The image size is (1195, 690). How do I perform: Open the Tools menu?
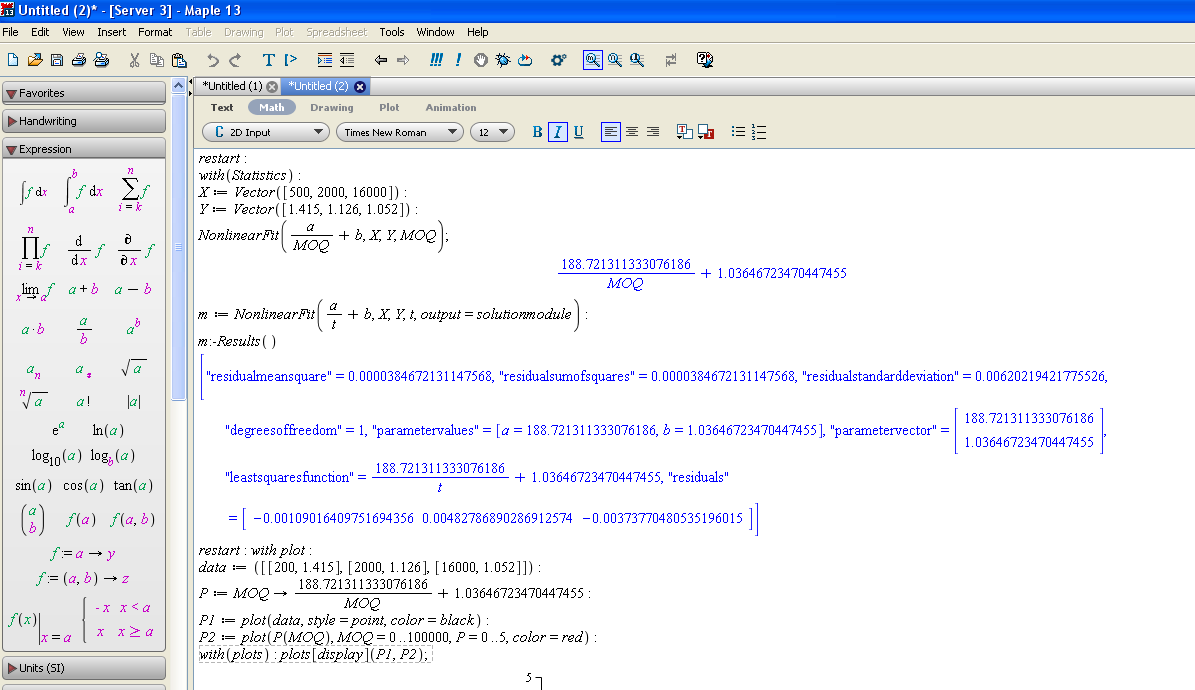tap(392, 32)
